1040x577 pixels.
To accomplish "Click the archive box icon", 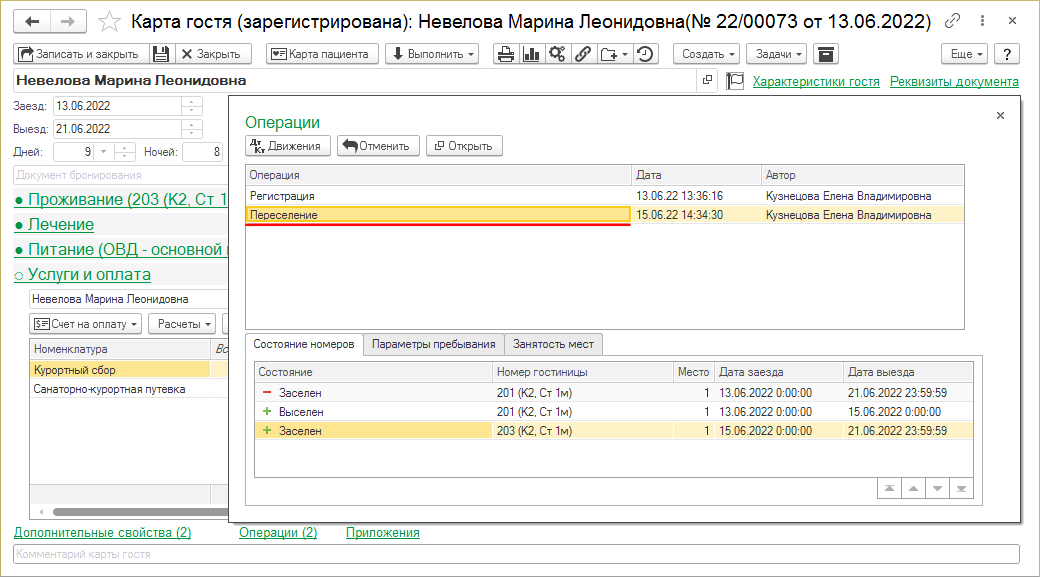I will [x=825, y=54].
